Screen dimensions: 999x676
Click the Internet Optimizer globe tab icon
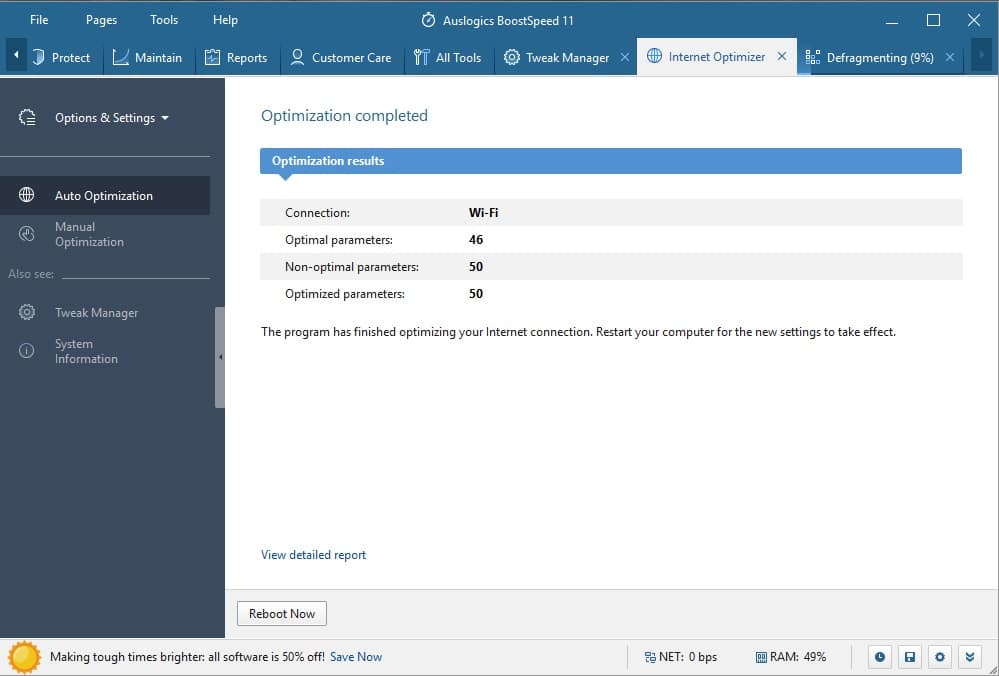tap(654, 56)
